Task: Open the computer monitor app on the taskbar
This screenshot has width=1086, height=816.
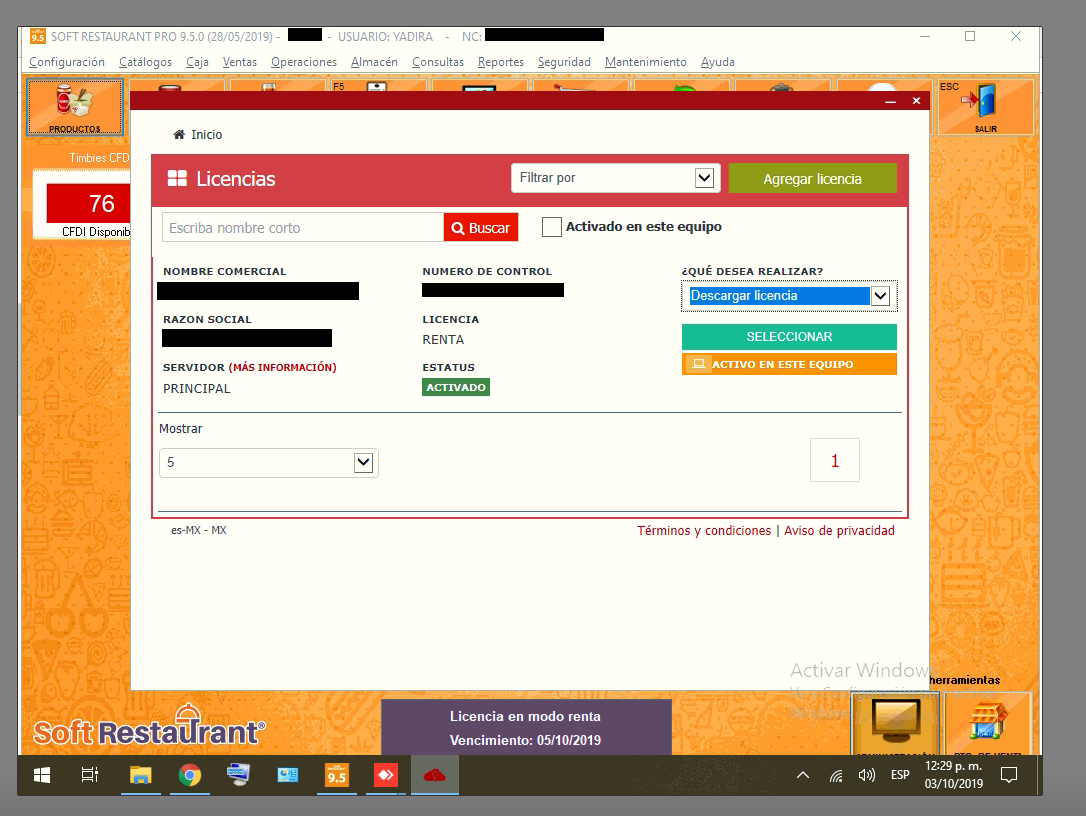Action: pos(239,775)
